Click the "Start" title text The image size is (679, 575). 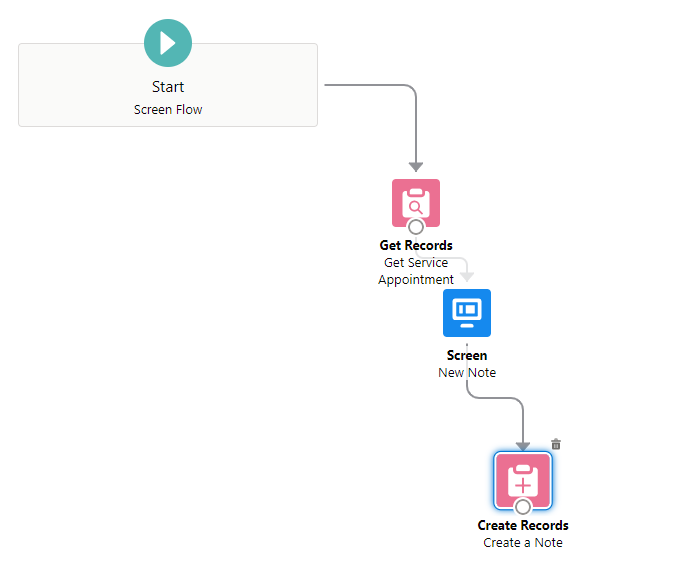pos(168,87)
